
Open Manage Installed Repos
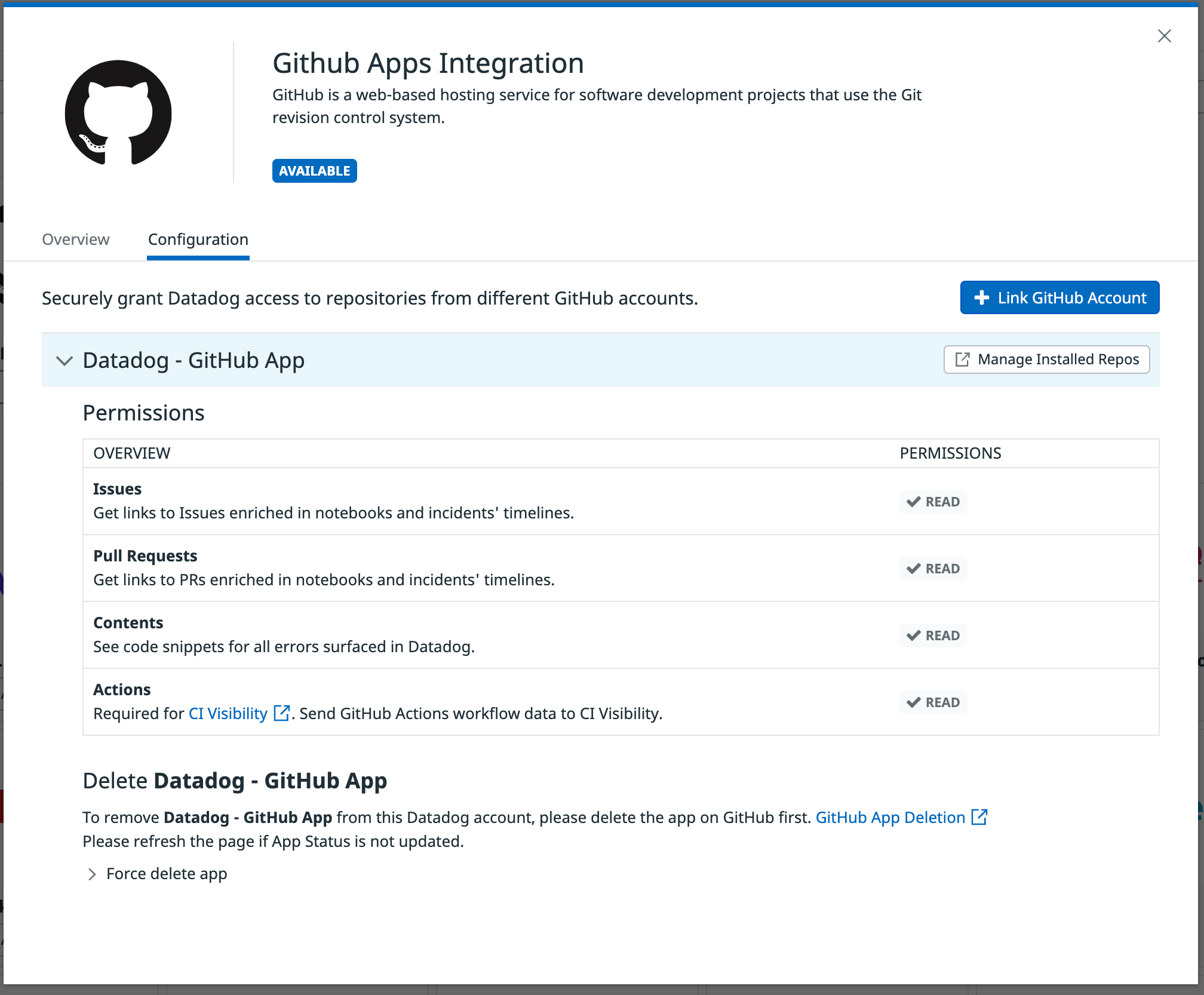[x=1046, y=360]
